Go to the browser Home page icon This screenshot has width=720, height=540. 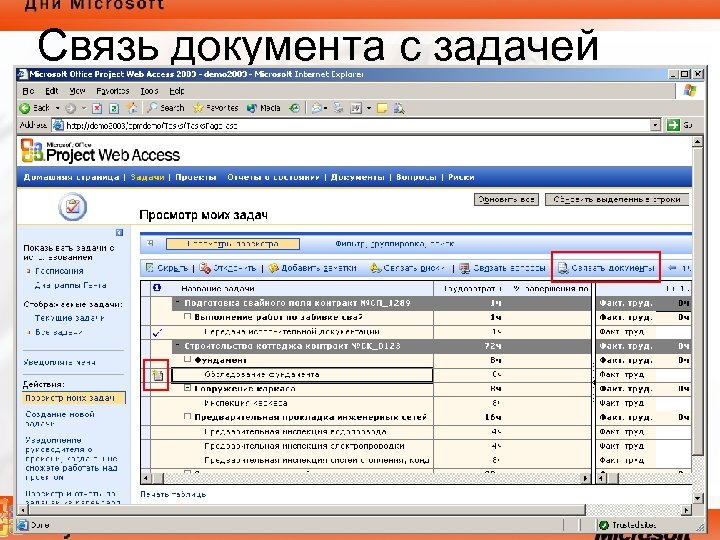click(x=132, y=108)
